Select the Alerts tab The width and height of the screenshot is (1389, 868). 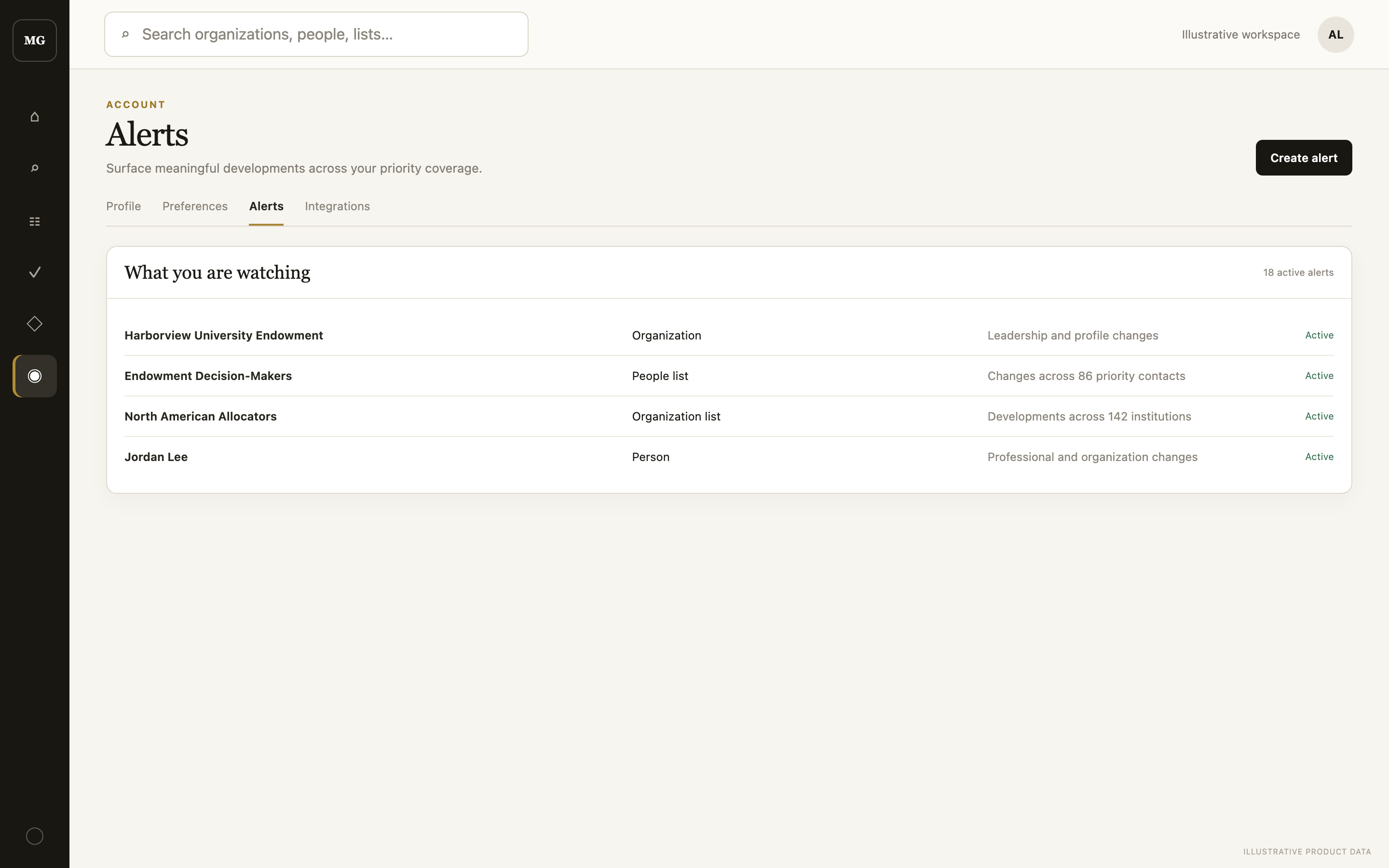pyautogui.click(x=266, y=206)
